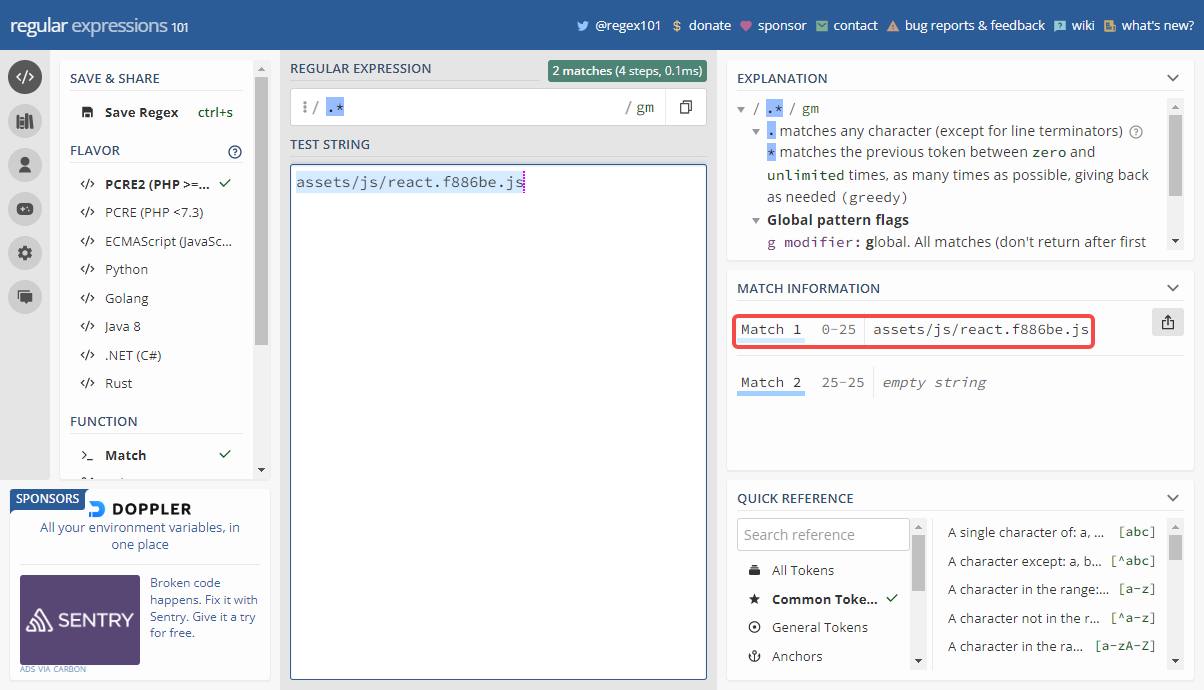Copy regex to clipboard icon
Viewport: 1204px width, 690px height.
[x=685, y=107]
